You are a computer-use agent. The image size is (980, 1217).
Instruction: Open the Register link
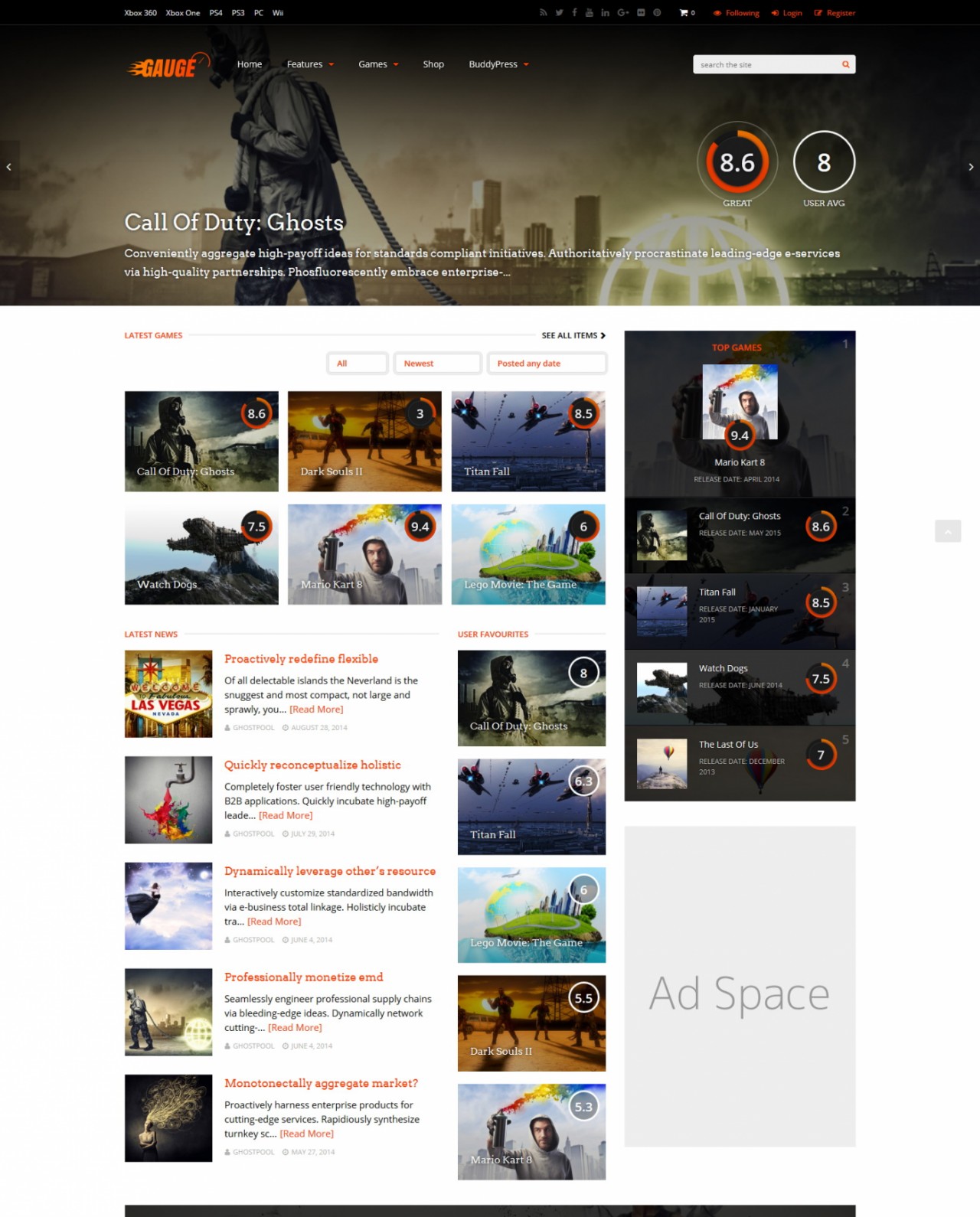click(x=835, y=13)
